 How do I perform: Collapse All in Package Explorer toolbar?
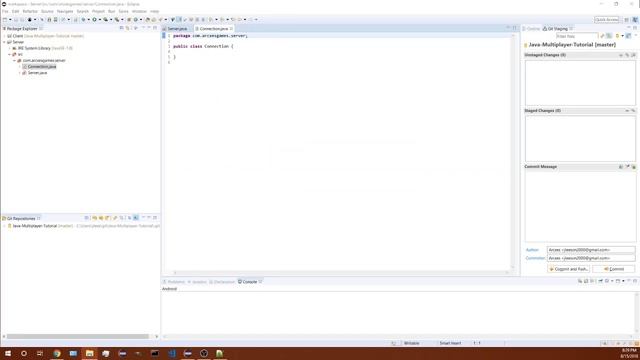point(121,29)
